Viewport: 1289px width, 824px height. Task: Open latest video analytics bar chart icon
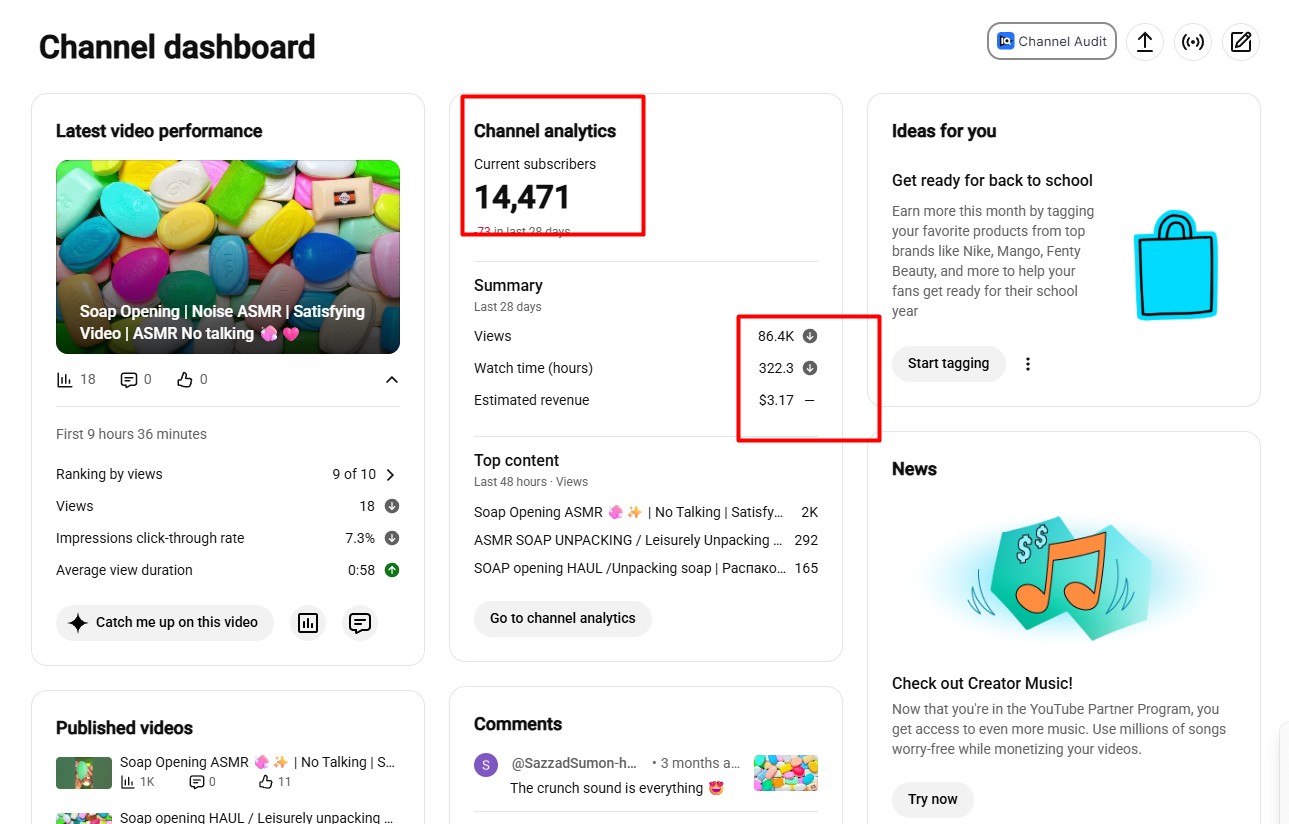(x=308, y=622)
